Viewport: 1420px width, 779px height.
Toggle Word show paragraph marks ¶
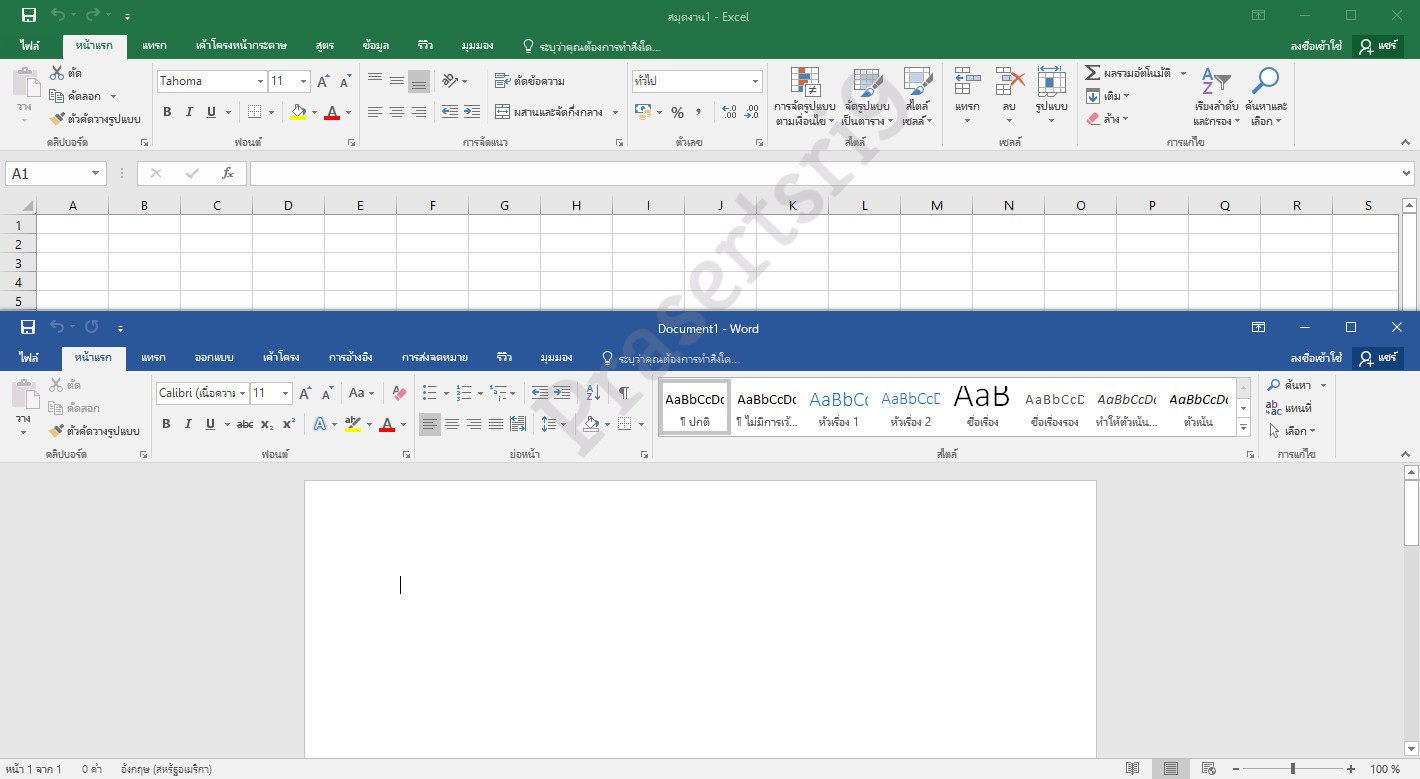624,393
